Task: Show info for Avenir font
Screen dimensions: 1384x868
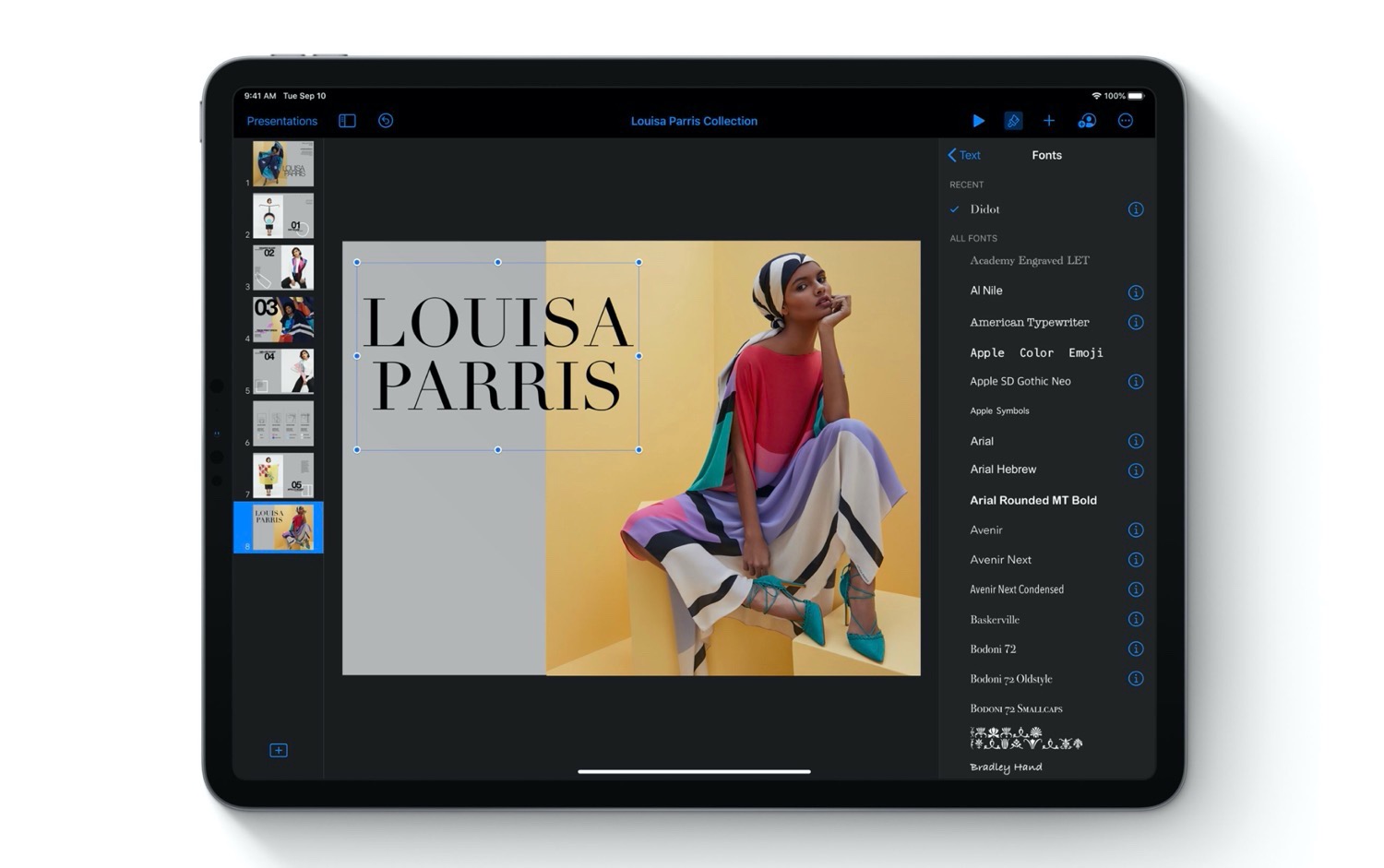Action: click(1136, 530)
